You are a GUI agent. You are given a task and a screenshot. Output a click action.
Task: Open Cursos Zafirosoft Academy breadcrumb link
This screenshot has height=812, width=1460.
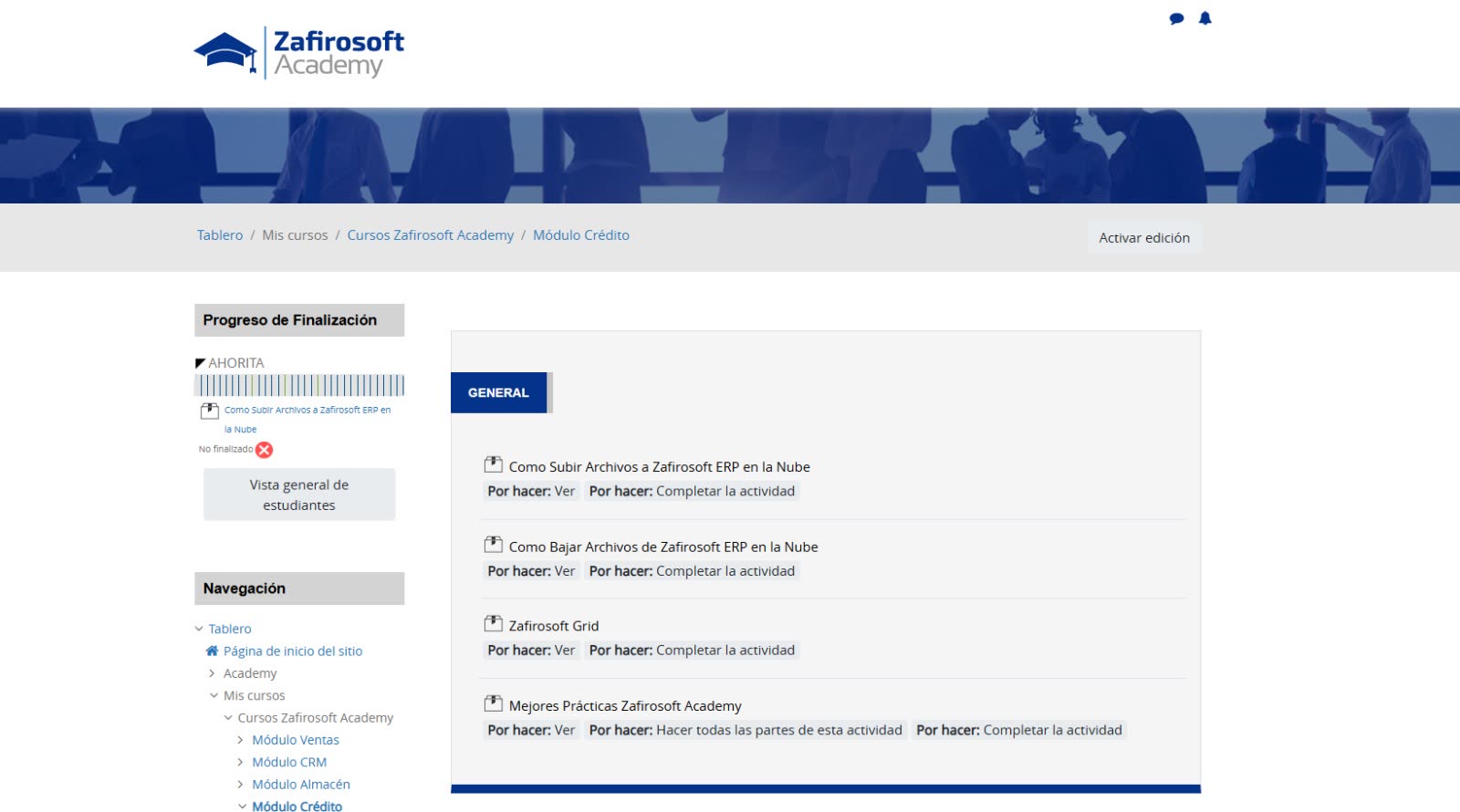(x=431, y=235)
